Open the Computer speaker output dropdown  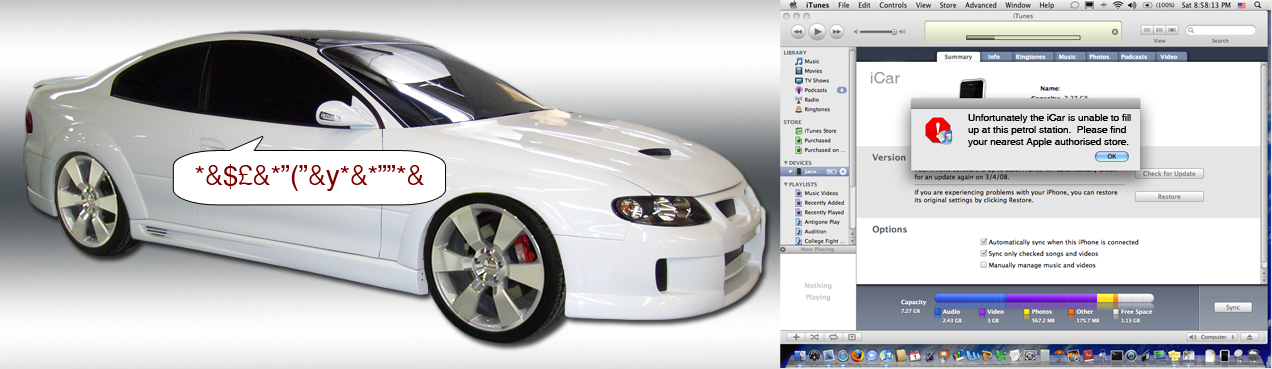click(x=1213, y=337)
